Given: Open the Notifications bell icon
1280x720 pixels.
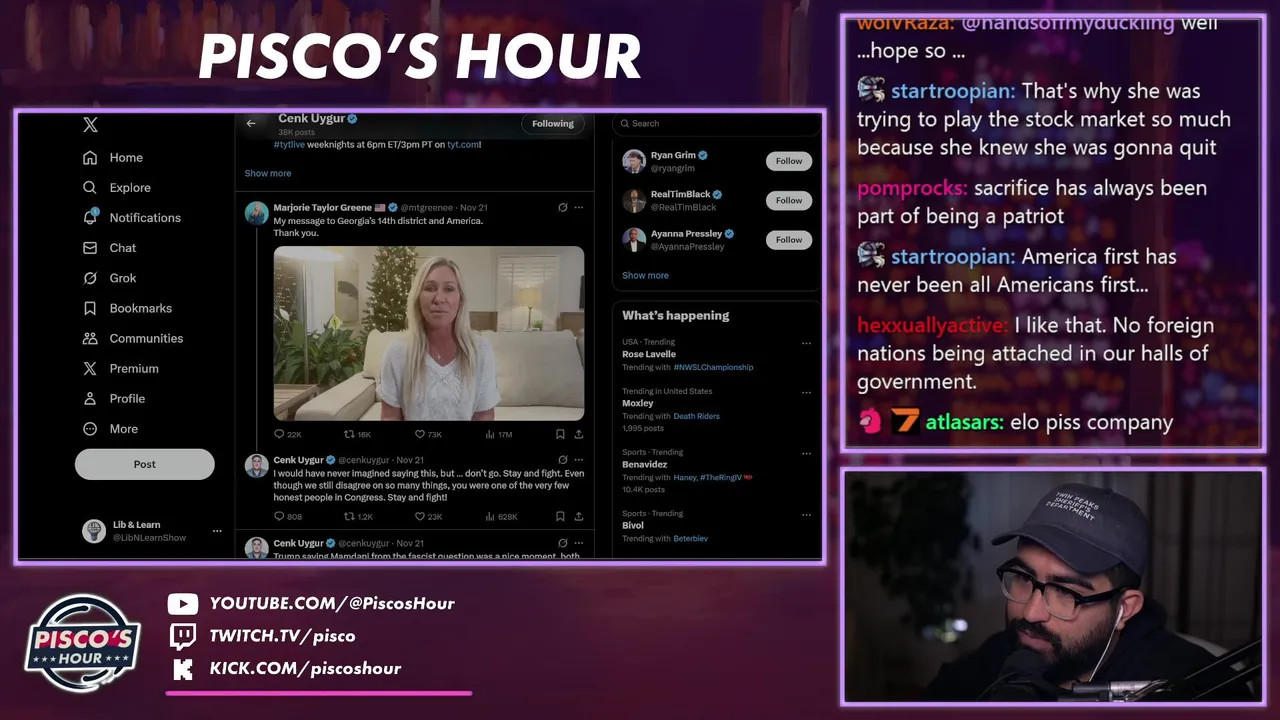Looking at the screenshot, I should (90, 217).
